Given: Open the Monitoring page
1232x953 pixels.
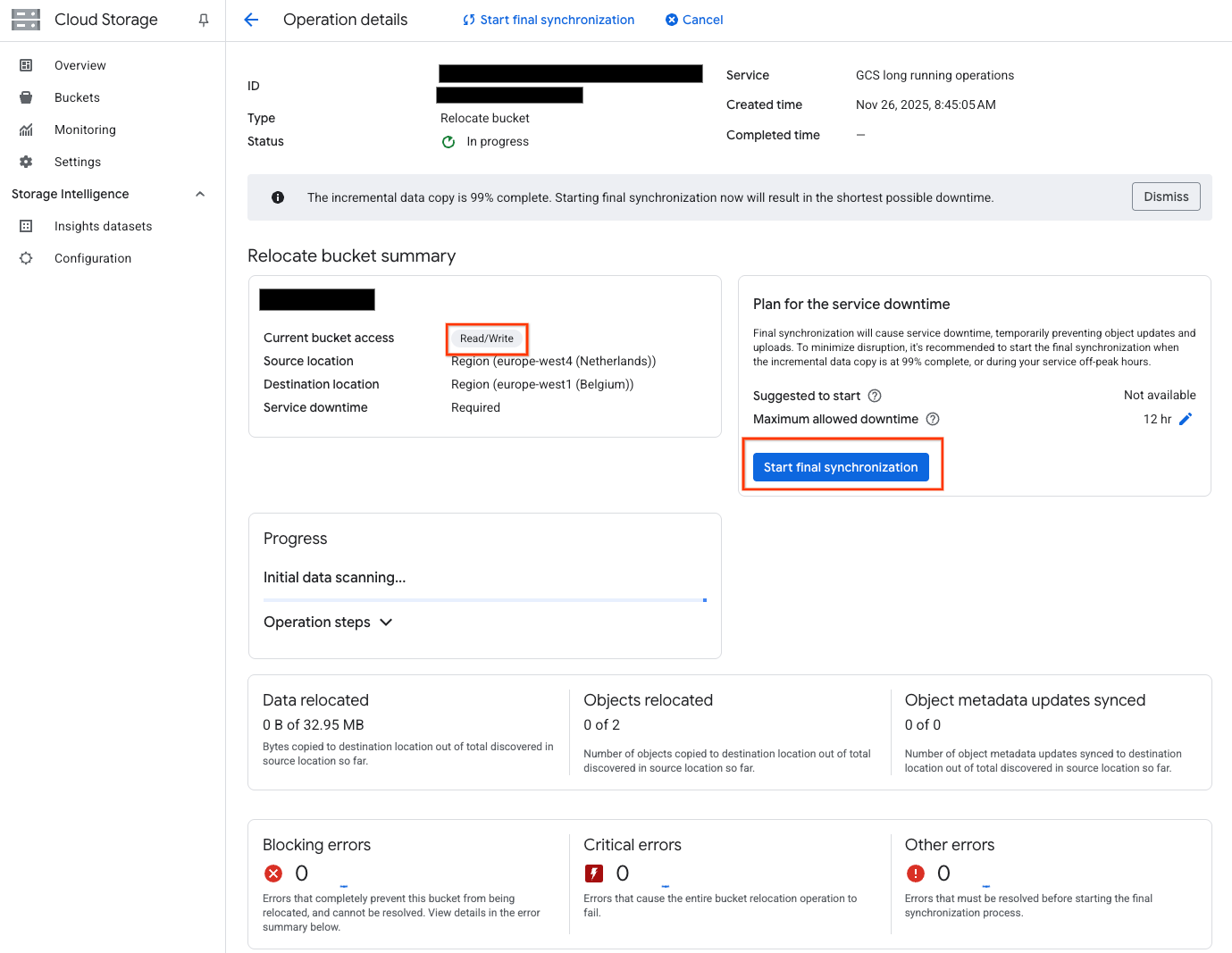Looking at the screenshot, I should click(85, 130).
